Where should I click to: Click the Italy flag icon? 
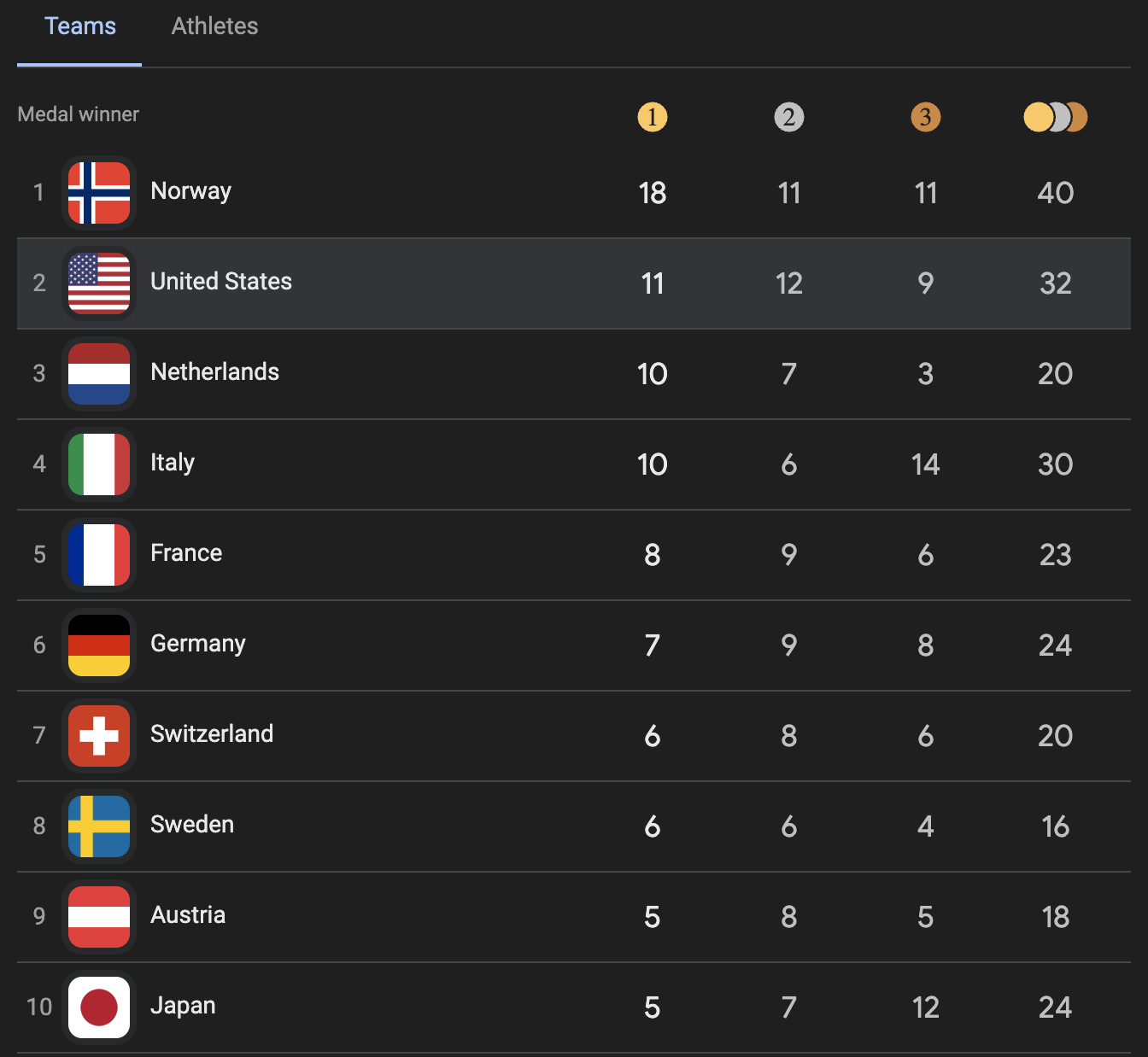pyautogui.click(x=99, y=464)
